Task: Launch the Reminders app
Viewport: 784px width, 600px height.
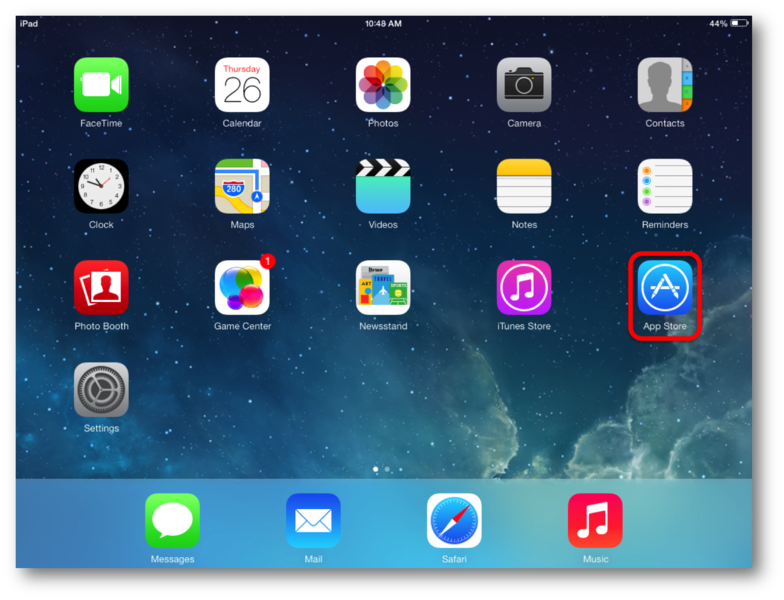Action: click(665, 186)
